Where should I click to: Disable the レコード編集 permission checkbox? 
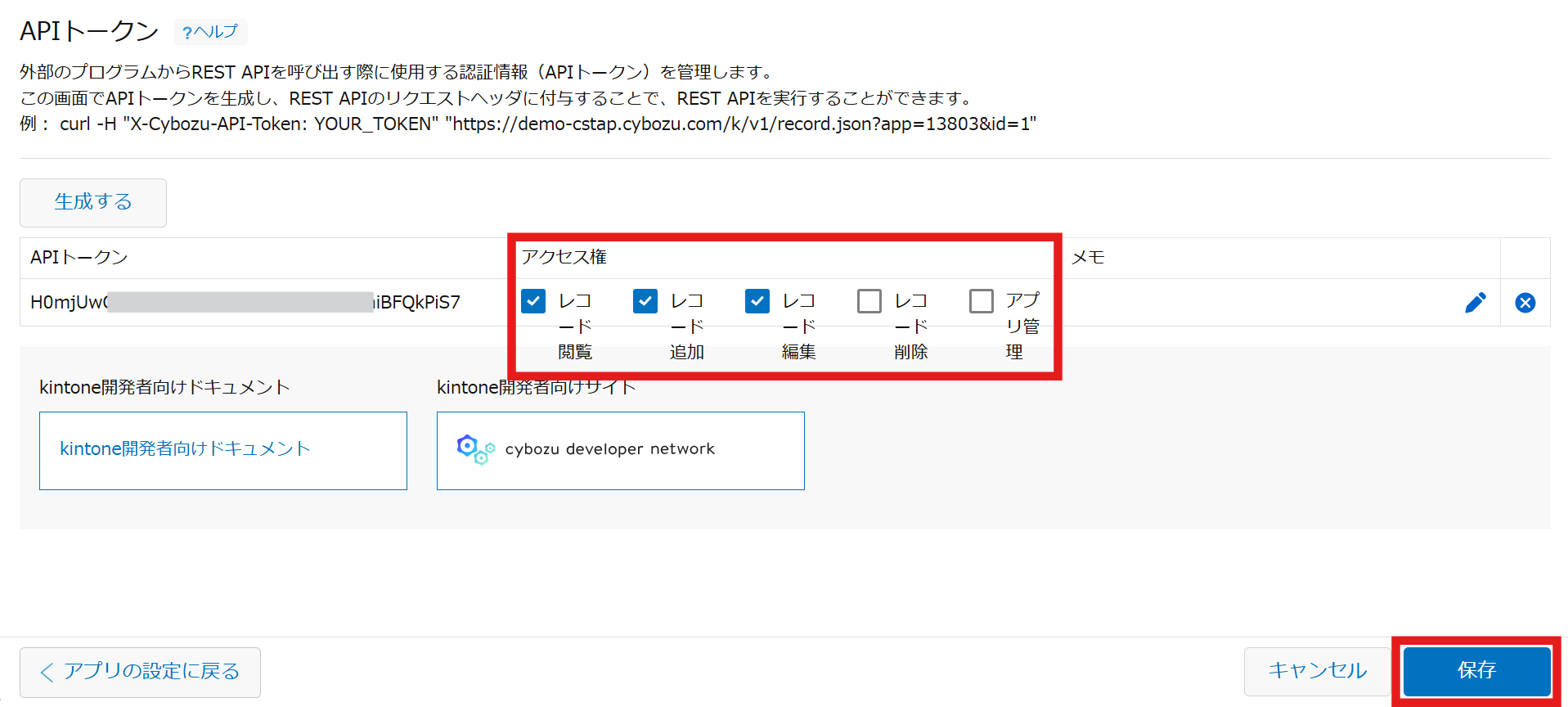[757, 301]
